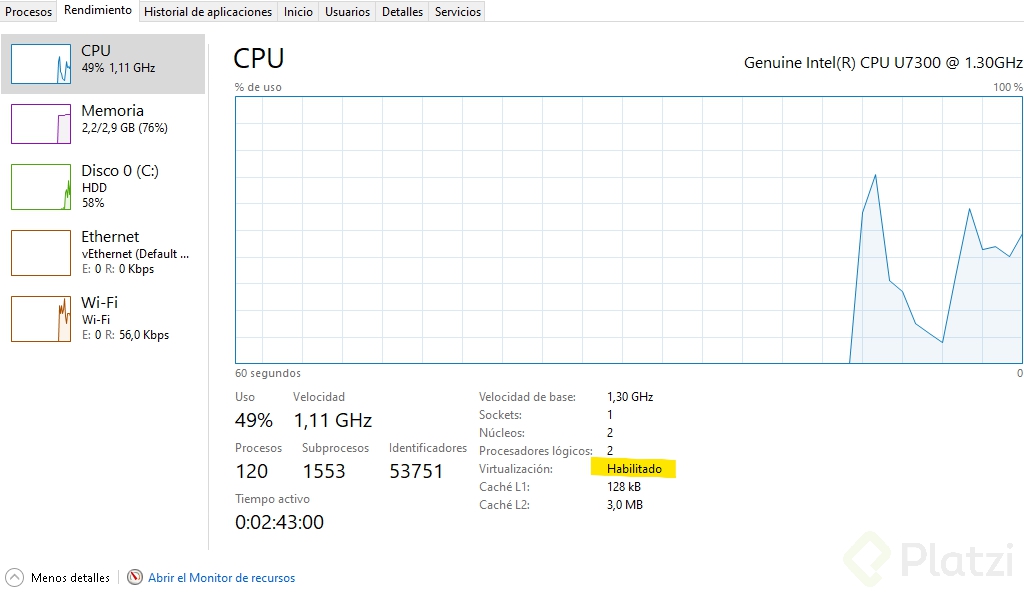Open the Servicios tab
1024x593 pixels.
(x=458, y=12)
